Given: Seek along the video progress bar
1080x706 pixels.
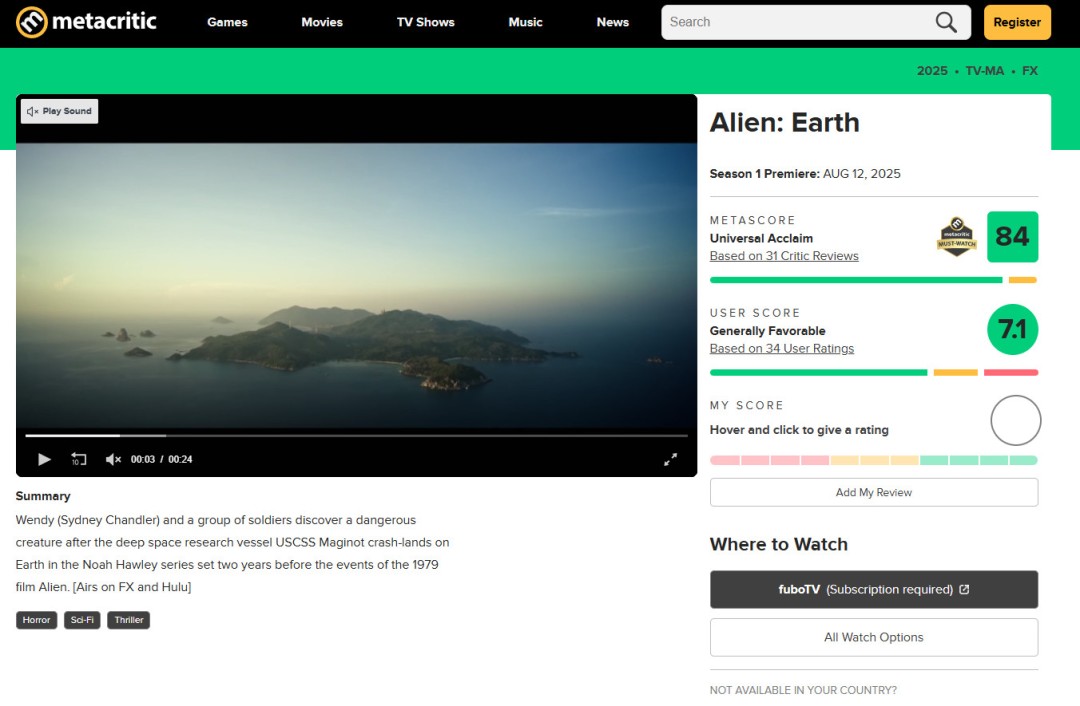Looking at the screenshot, I should point(356,435).
